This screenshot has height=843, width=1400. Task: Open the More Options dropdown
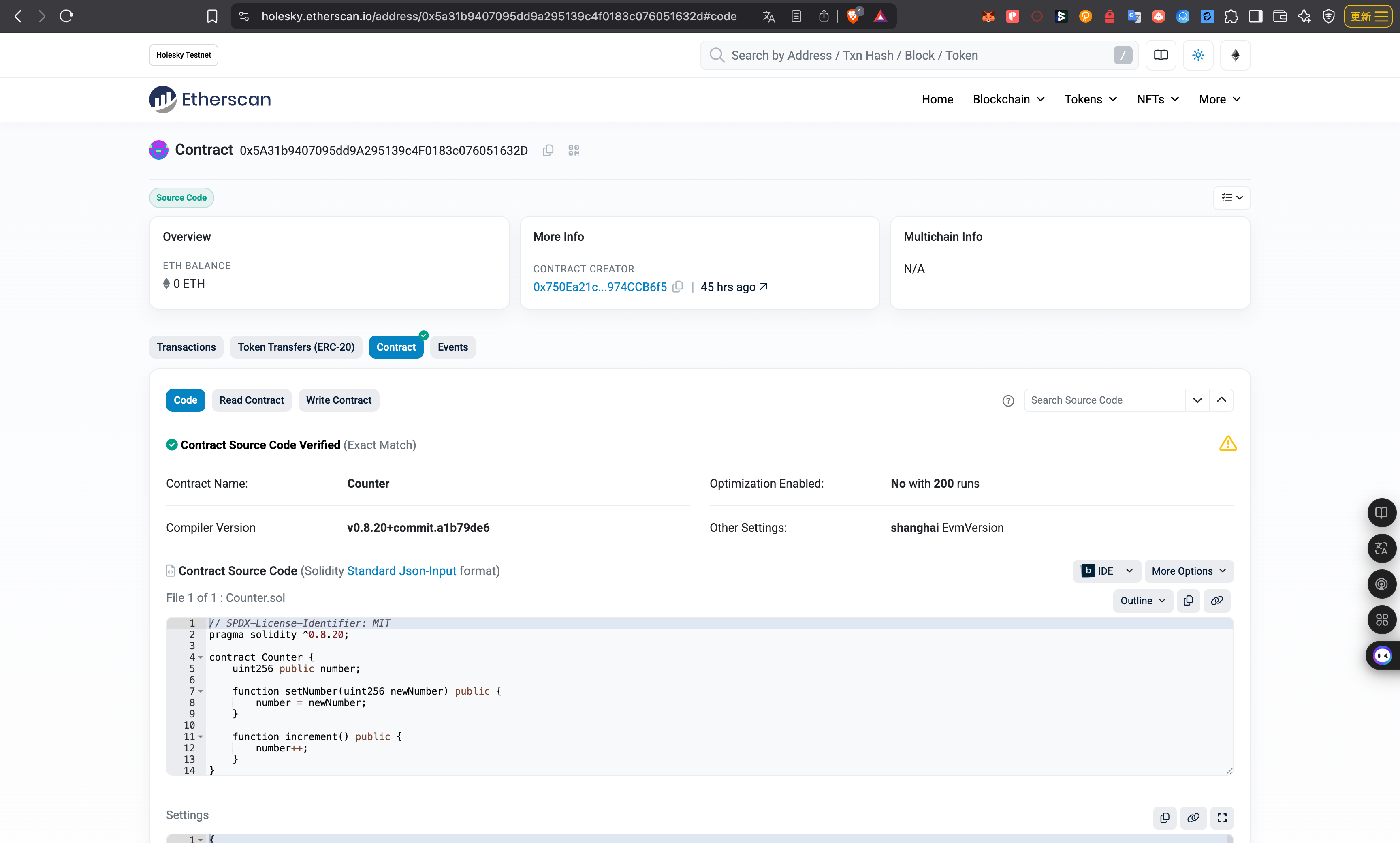click(x=1189, y=571)
